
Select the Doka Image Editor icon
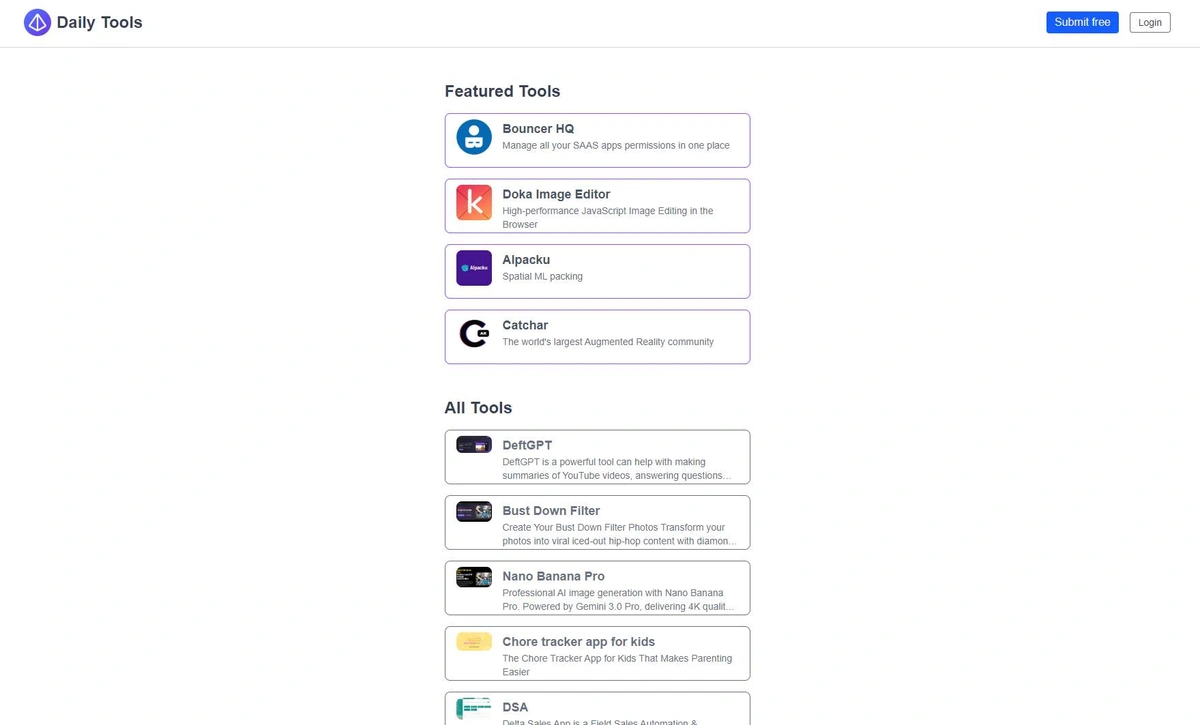(473, 202)
